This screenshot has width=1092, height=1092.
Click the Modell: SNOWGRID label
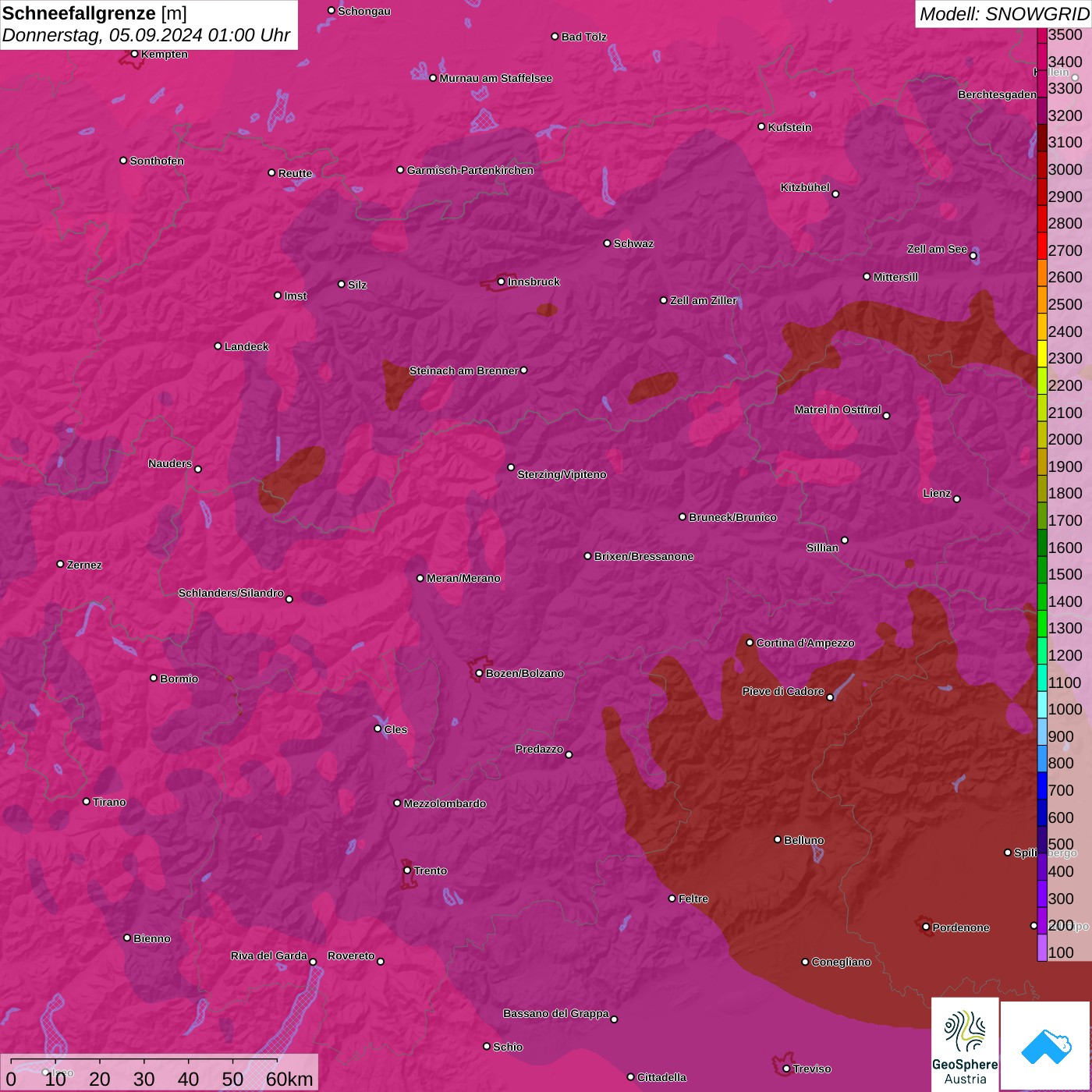coord(1004,13)
